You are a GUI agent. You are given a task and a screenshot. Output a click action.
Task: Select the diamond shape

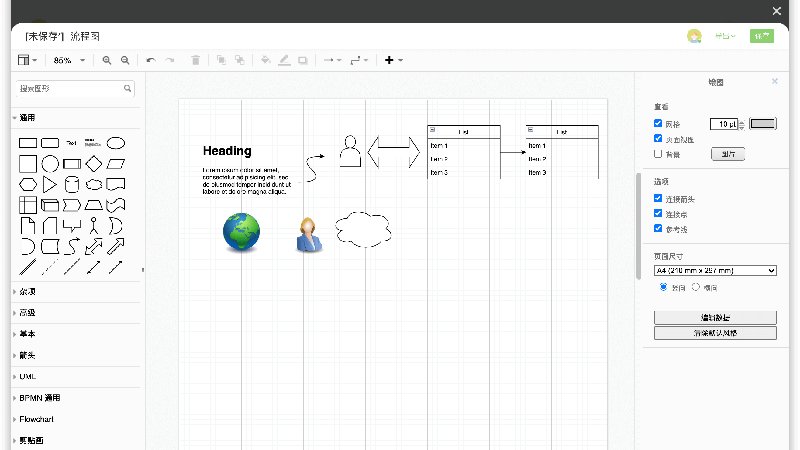pos(94,164)
